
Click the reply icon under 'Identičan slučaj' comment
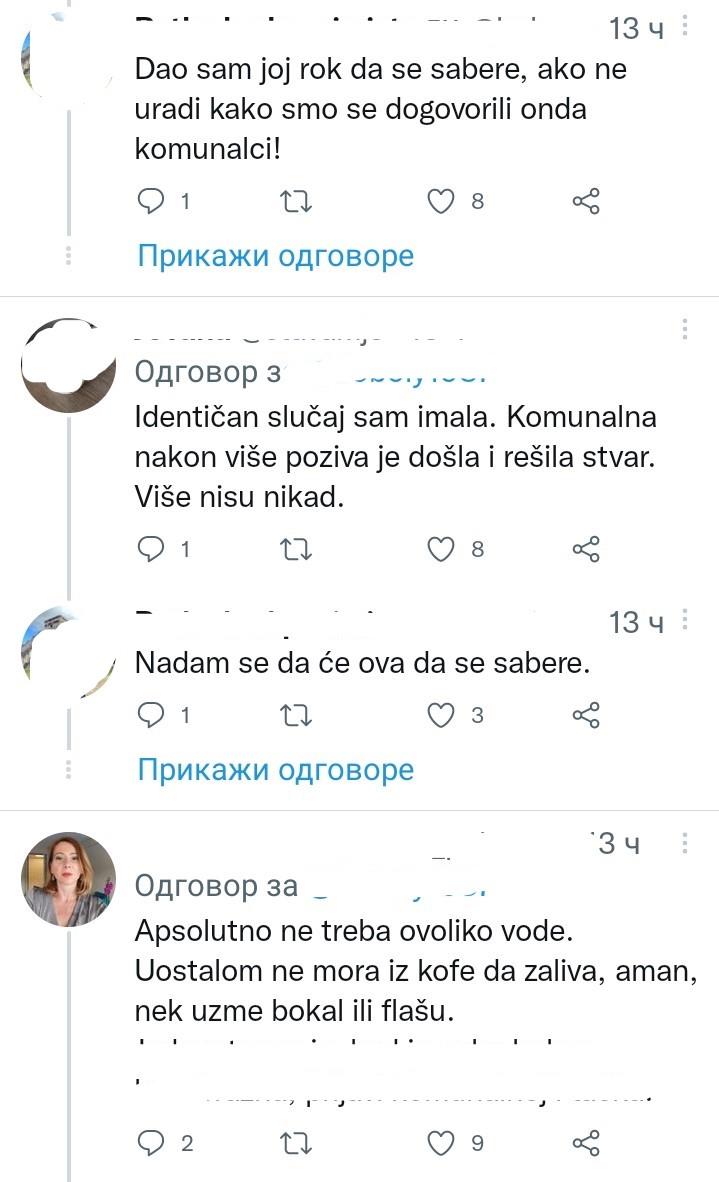tap(152, 548)
